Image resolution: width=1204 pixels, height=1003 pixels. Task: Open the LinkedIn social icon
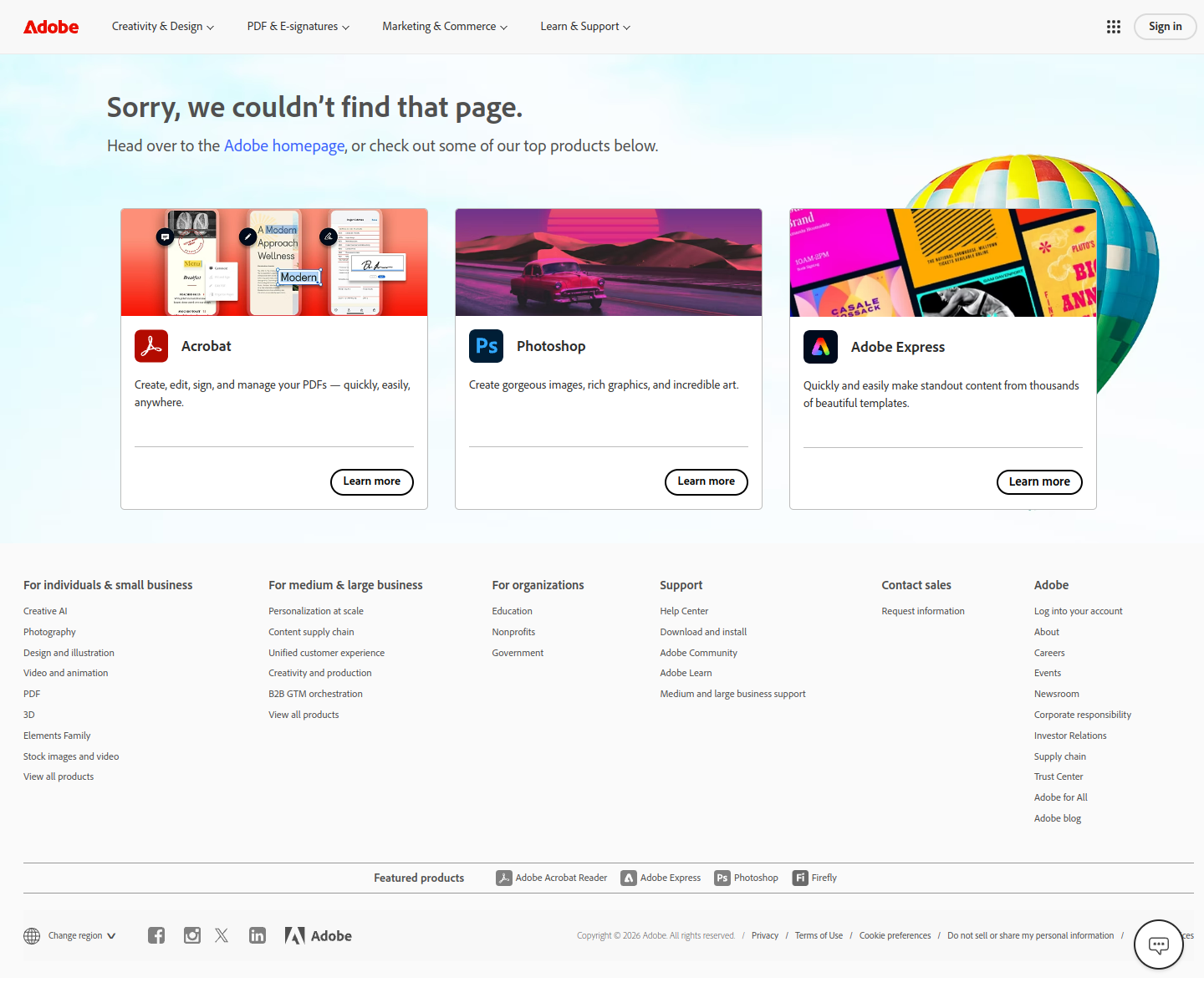tap(258, 935)
